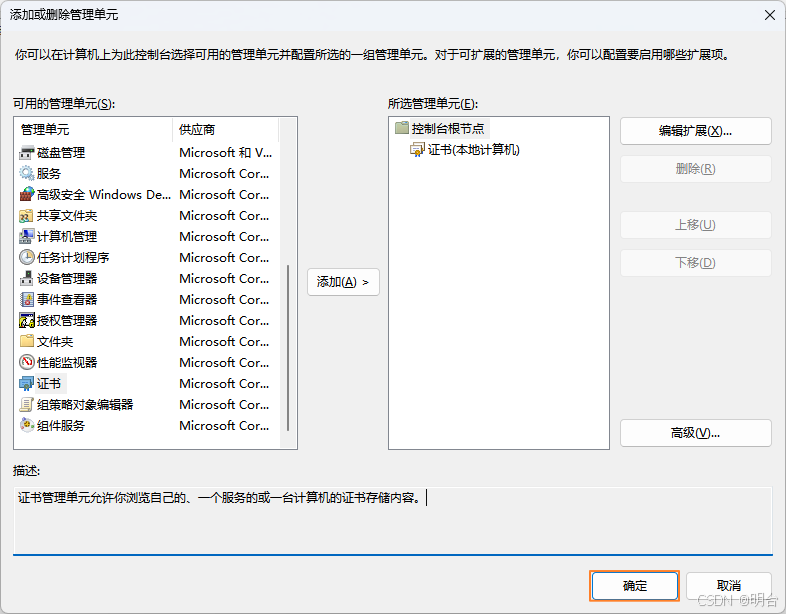The image size is (786, 614).
Task: Confirm with the 确定 button
Action: (635, 585)
